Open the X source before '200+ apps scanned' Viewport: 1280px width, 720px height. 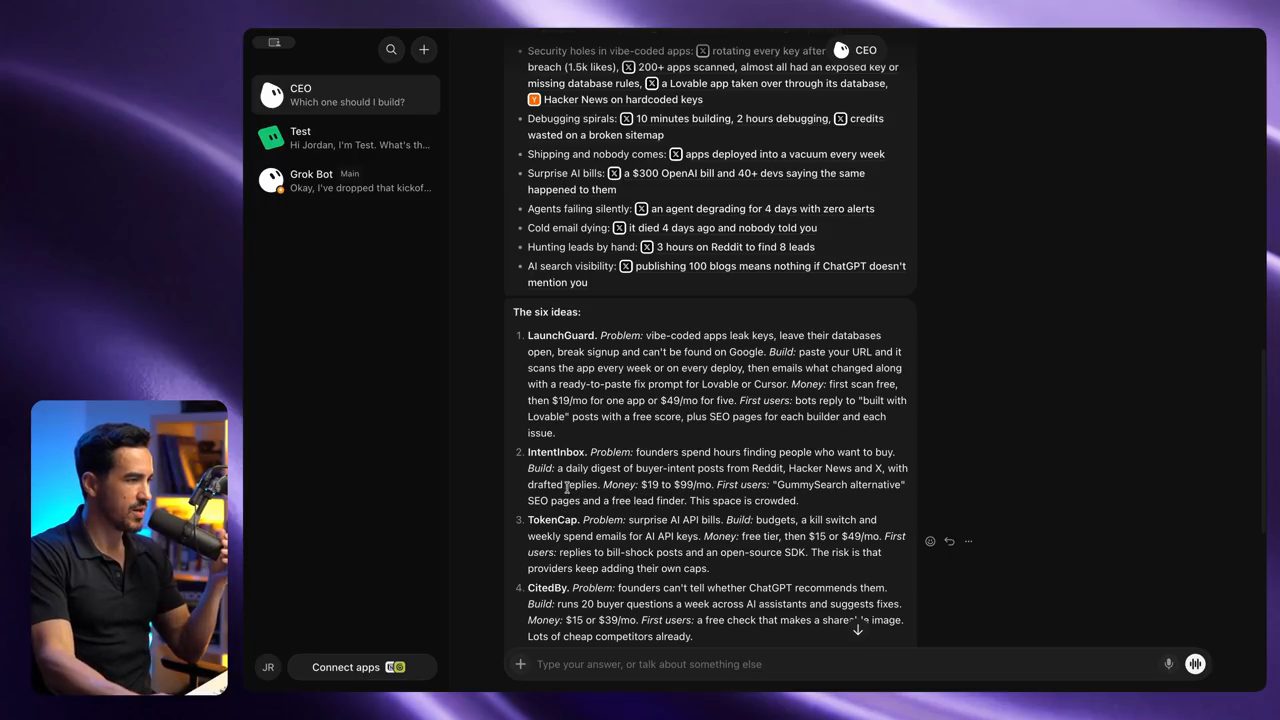point(631,67)
